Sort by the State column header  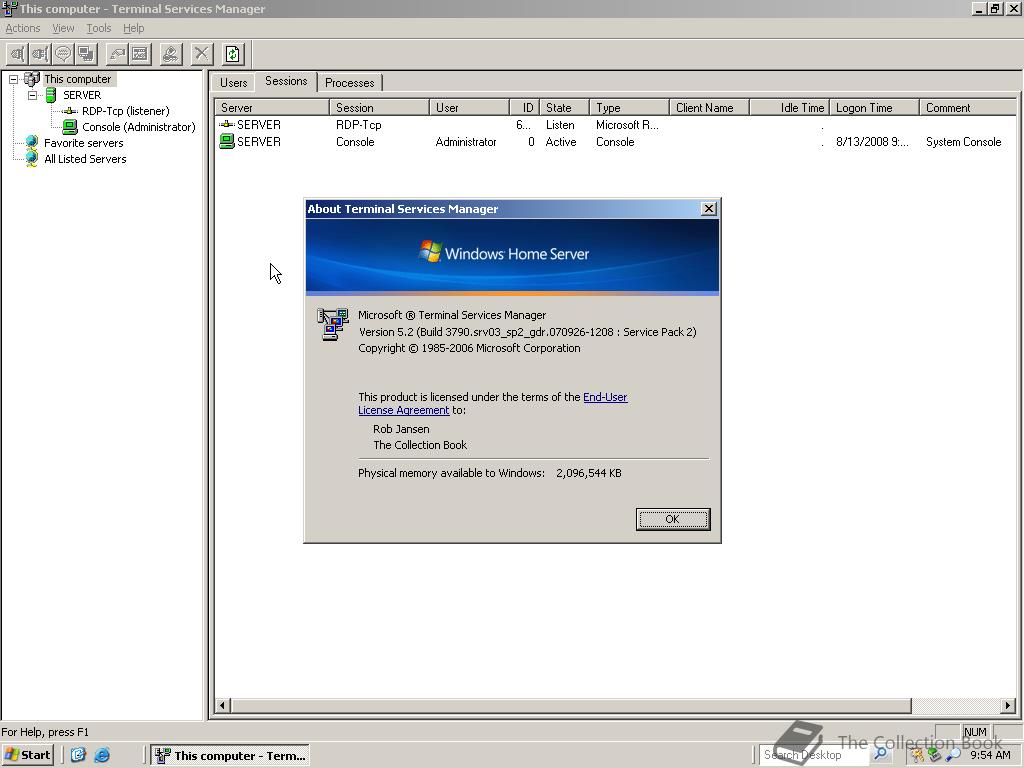pyautogui.click(x=564, y=108)
